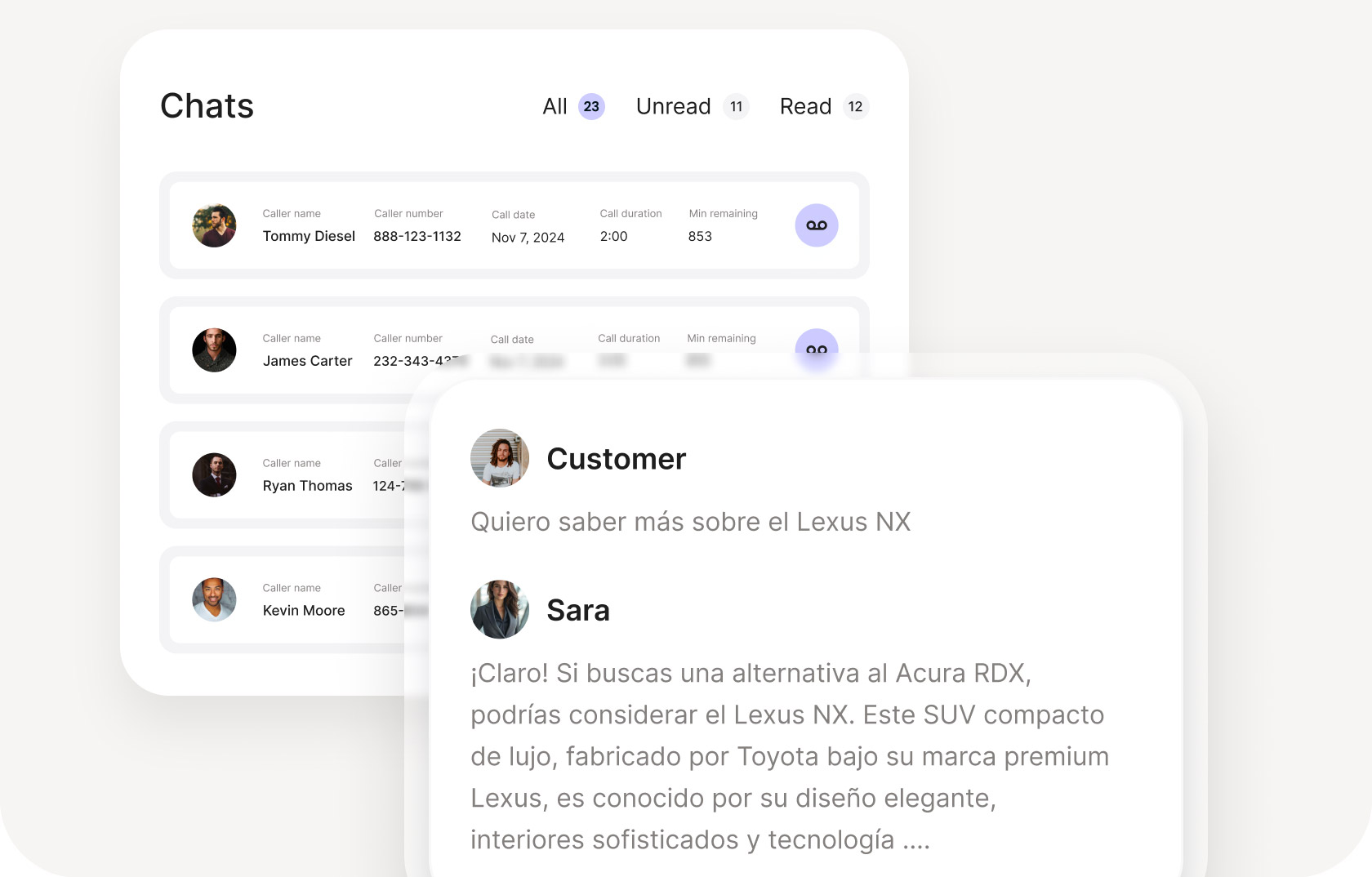
Task: Select caller name Tommy Diesel
Action: click(309, 236)
